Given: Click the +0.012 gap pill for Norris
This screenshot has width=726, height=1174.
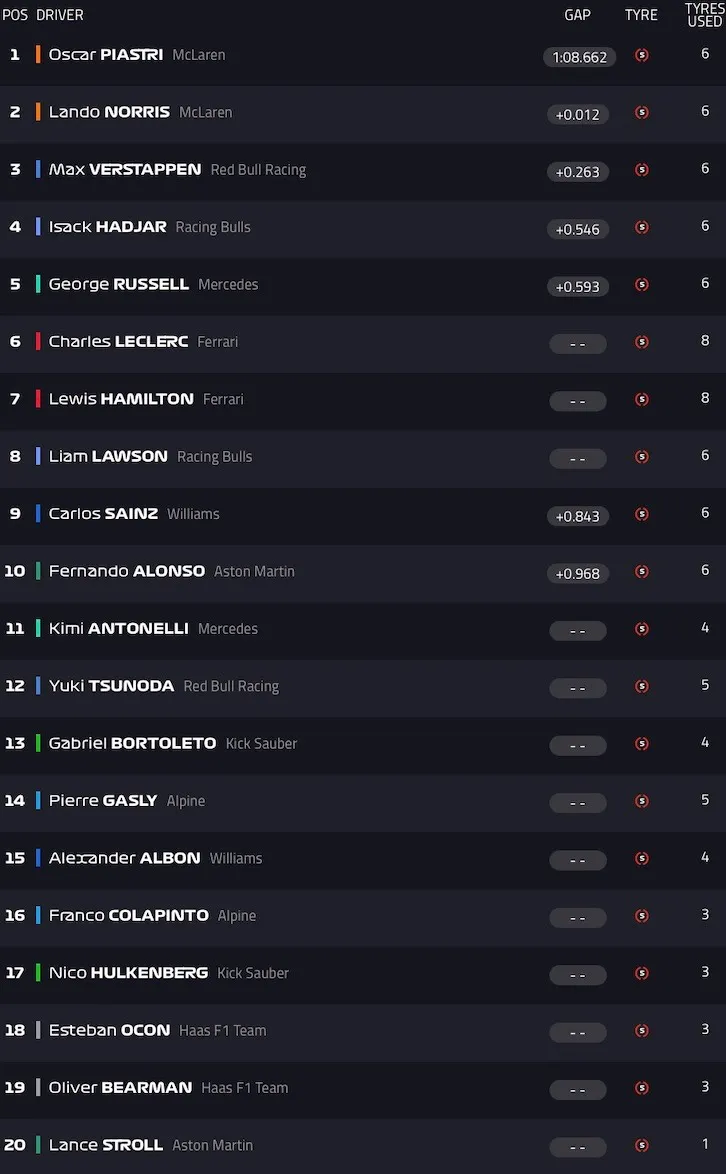Looking at the screenshot, I should (578, 115).
